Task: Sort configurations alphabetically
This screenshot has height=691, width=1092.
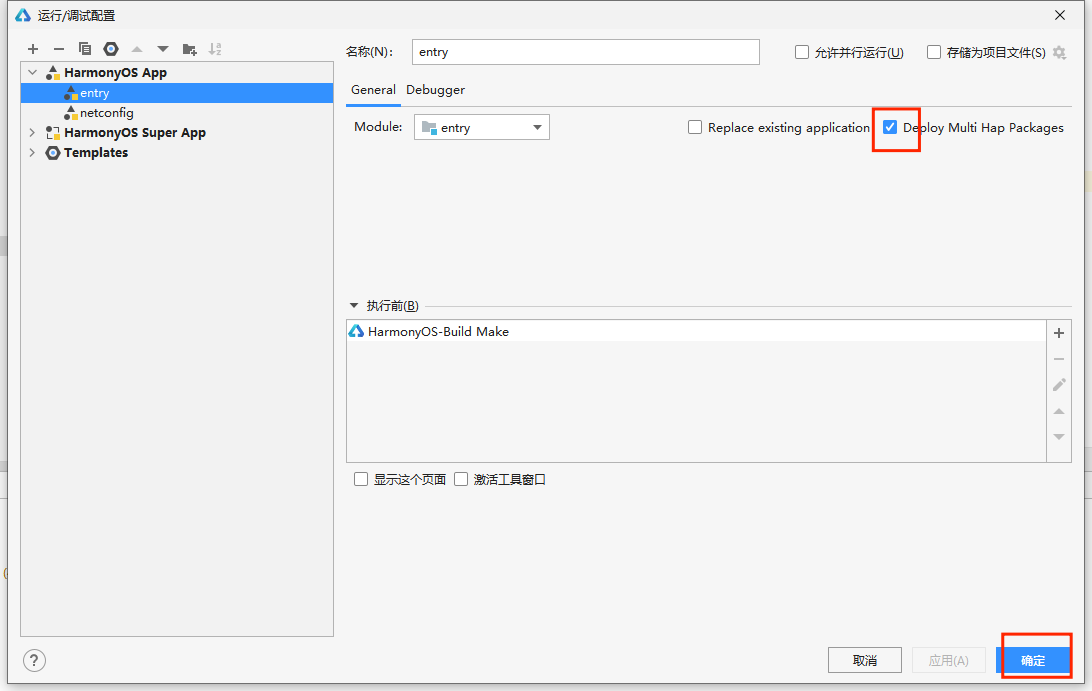Action: (x=215, y=49)
